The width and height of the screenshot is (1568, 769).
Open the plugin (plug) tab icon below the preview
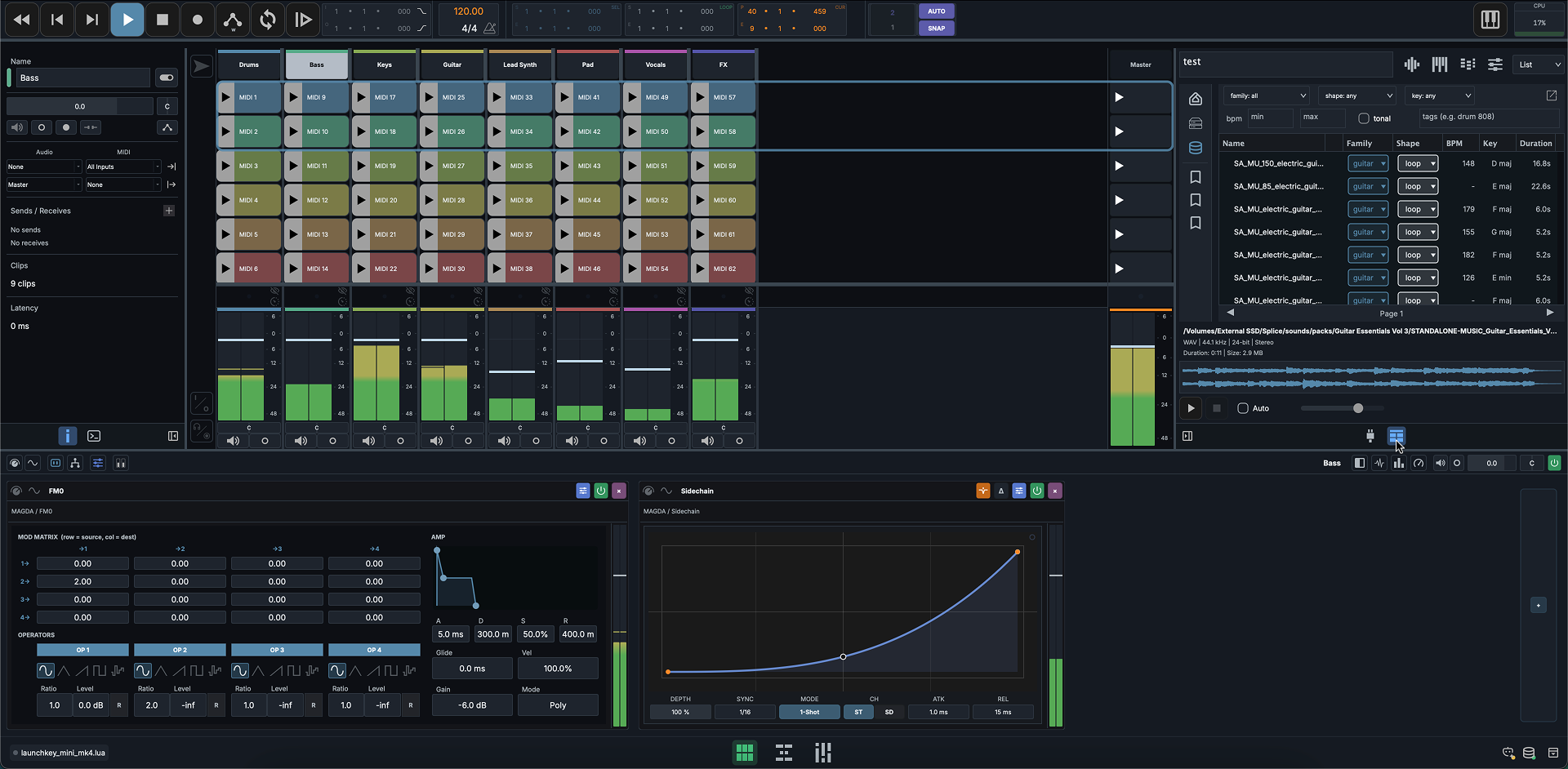click(x=1370, y=436)
